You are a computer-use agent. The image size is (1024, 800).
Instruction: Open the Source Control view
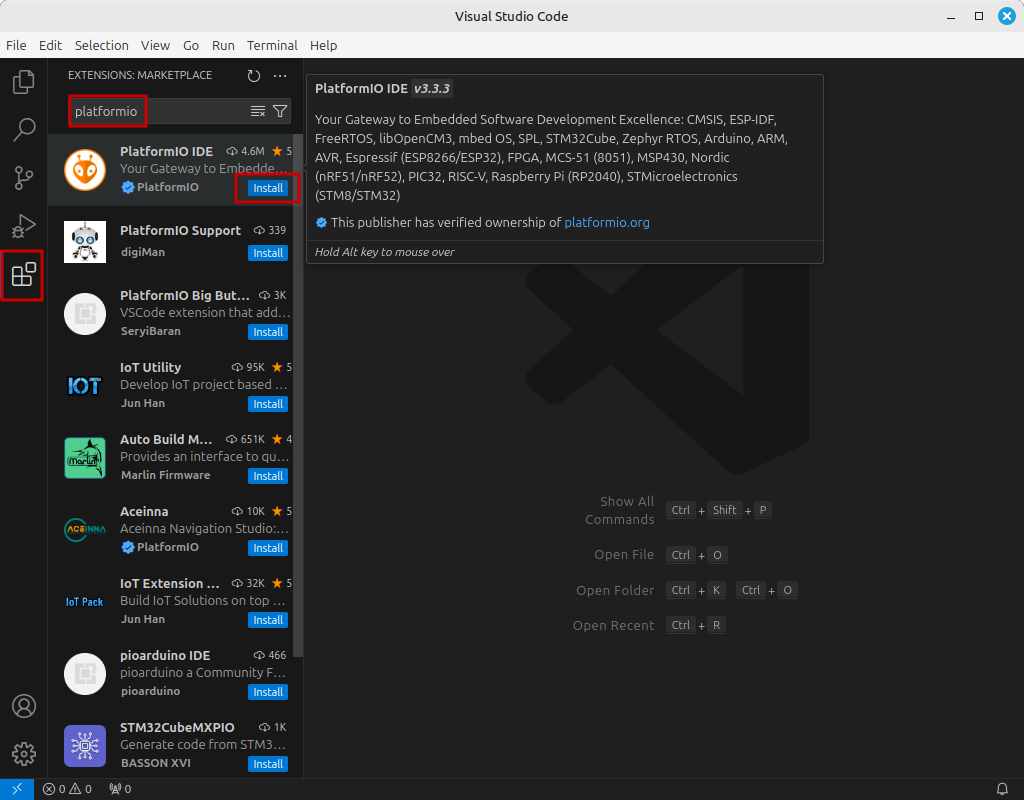pyautogui.click(x=24, y=178)
